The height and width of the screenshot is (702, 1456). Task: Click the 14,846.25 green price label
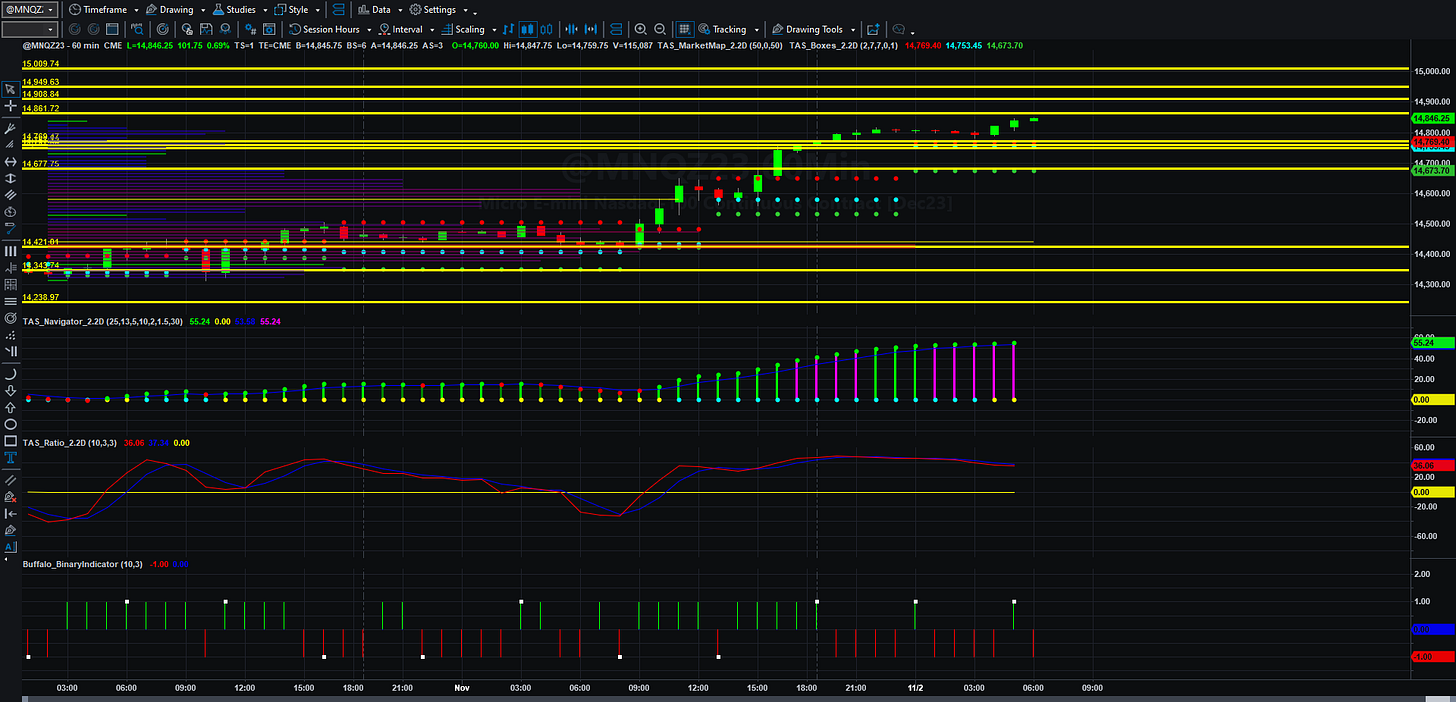coord(1430,118)
